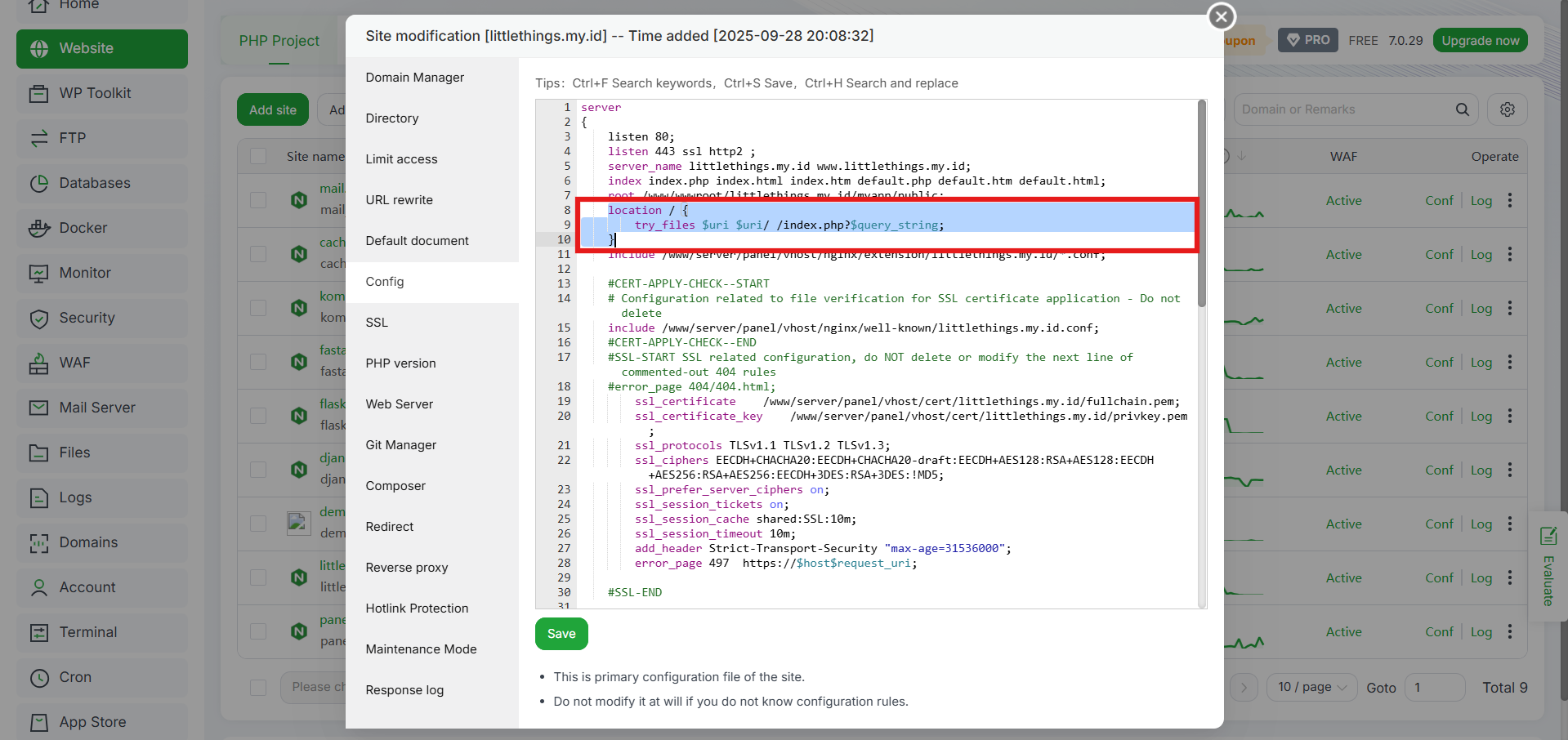
Task: Click line 10 in the code editor
Action: point(887,239)
